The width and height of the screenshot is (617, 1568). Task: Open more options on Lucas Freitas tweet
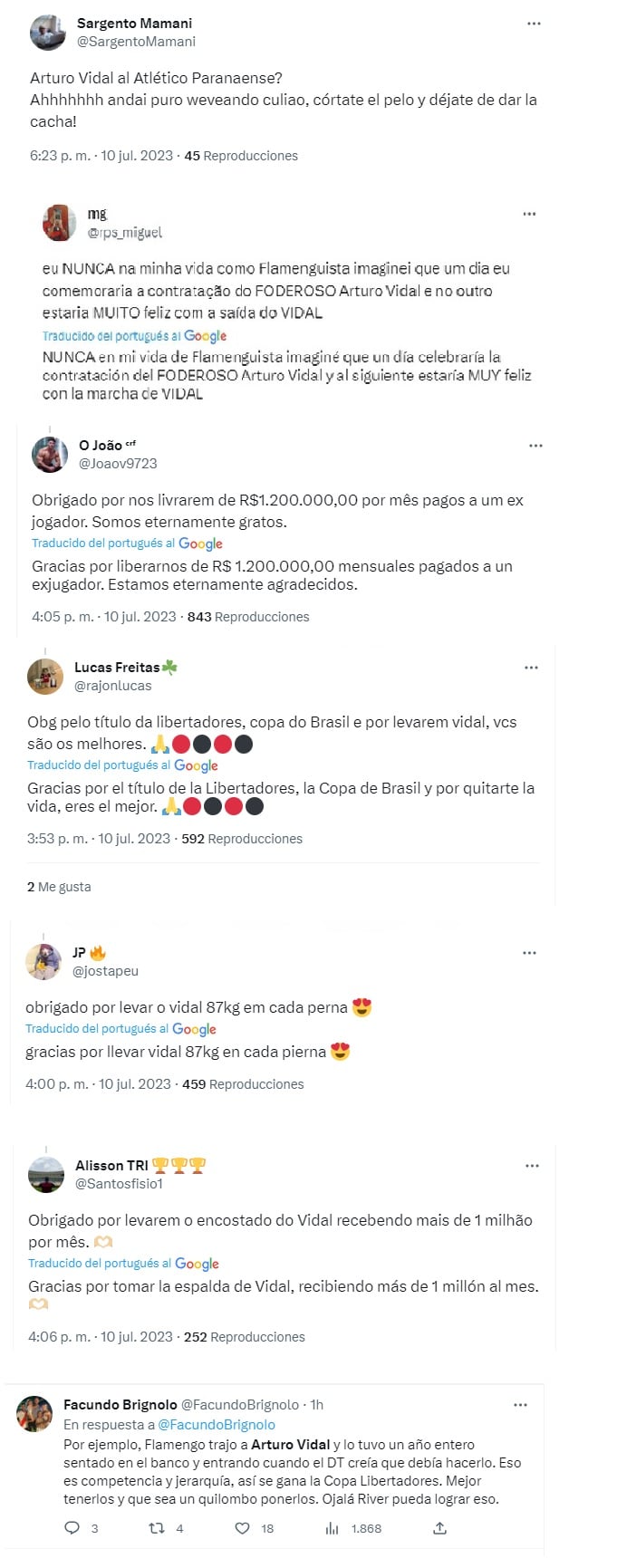tap(531, 668)
